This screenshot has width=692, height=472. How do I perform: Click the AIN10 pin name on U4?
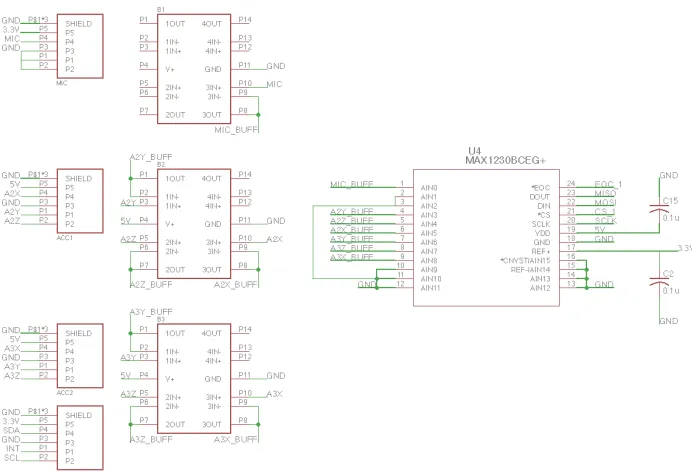click(431, 279)
